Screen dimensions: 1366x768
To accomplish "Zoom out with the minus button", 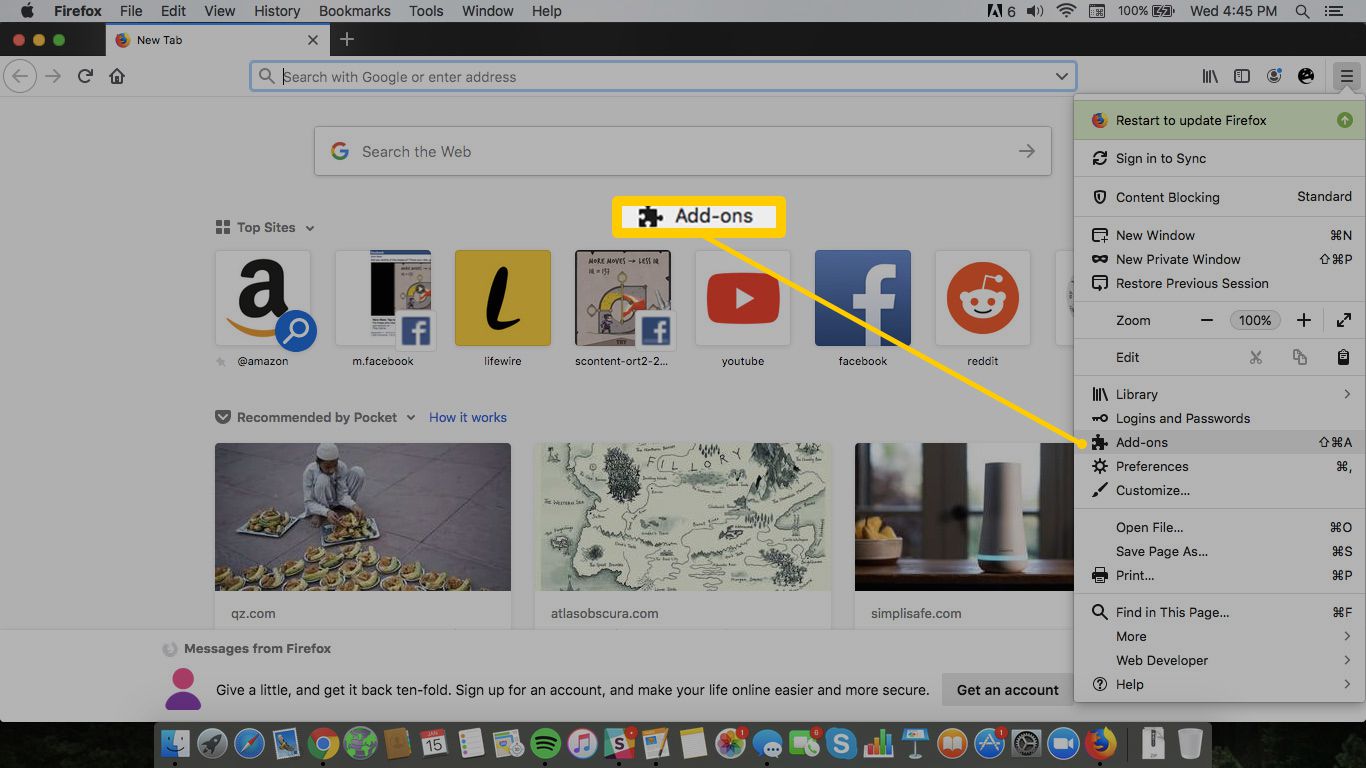I will click(1207, 320).
